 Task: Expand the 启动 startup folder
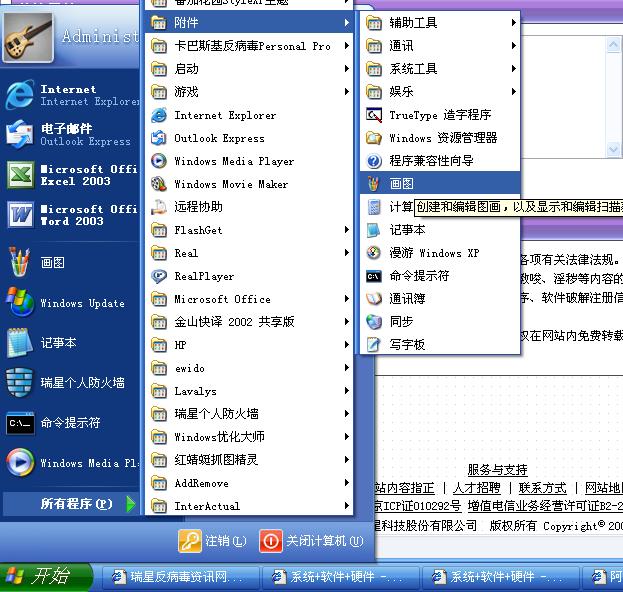249,69
